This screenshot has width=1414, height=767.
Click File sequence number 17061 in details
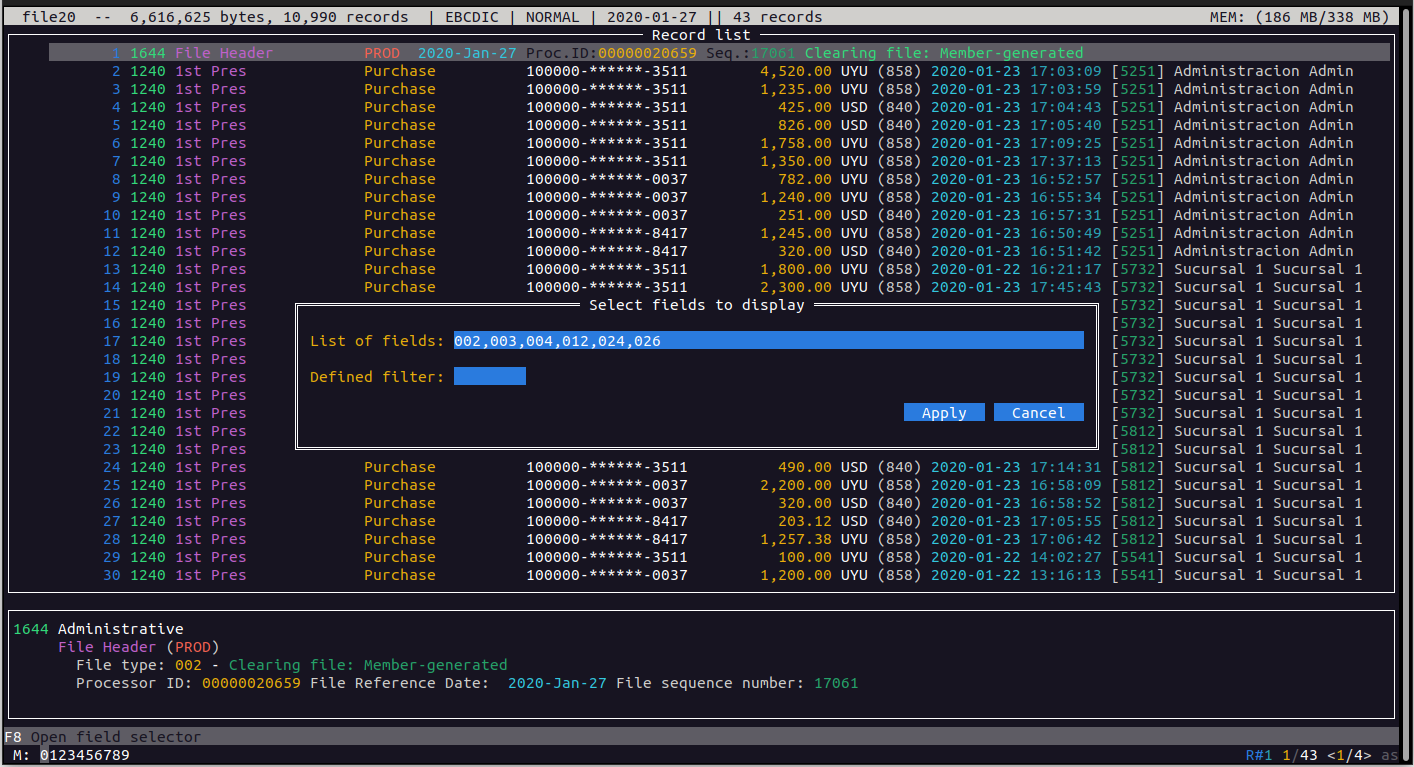(x=836, y=683)
